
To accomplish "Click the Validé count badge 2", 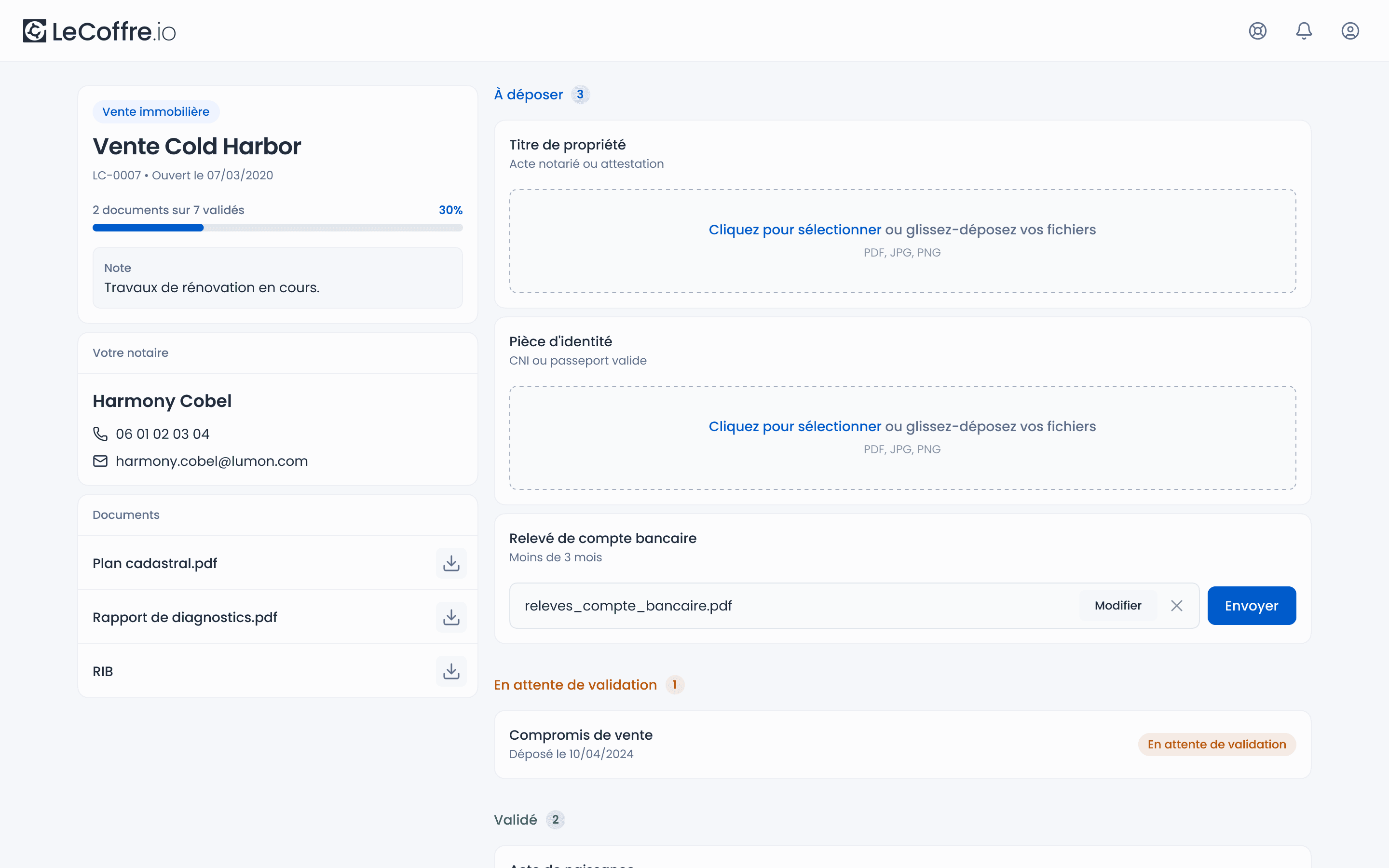I will tap(555, 820).
